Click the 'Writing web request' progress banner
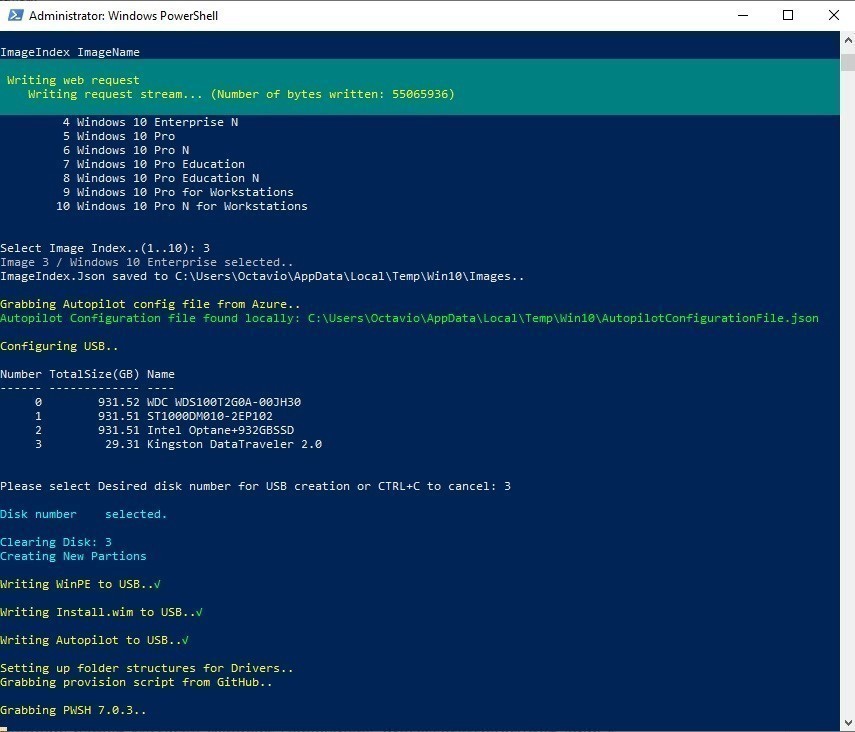 tap(419, 87)
